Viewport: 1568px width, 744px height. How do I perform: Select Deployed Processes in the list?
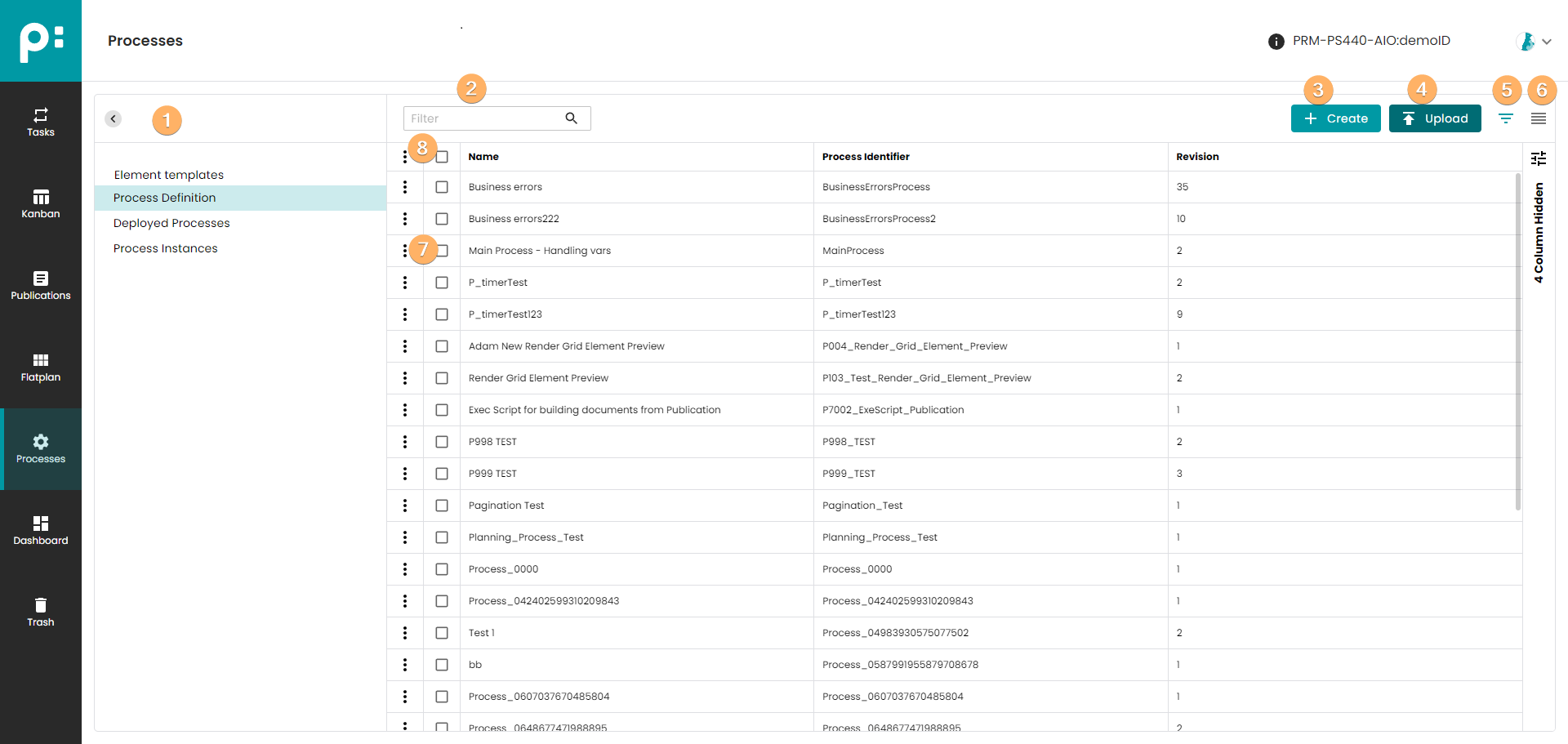pos(171,223)
